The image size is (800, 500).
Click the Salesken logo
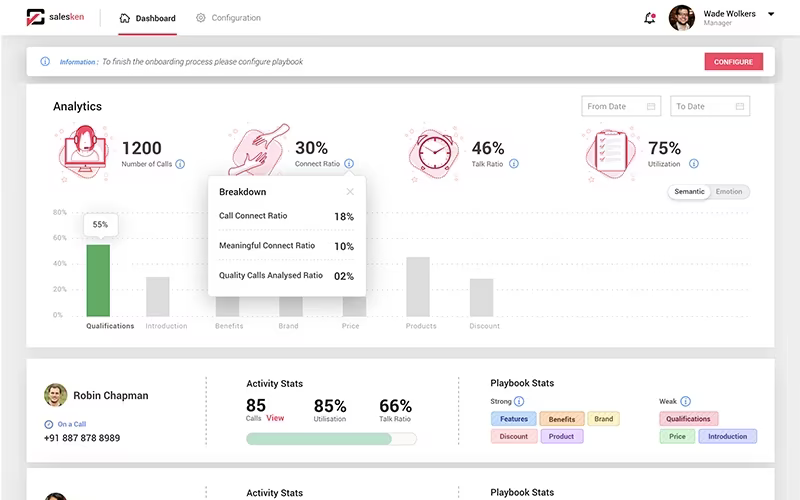click(x=55, y=17)
